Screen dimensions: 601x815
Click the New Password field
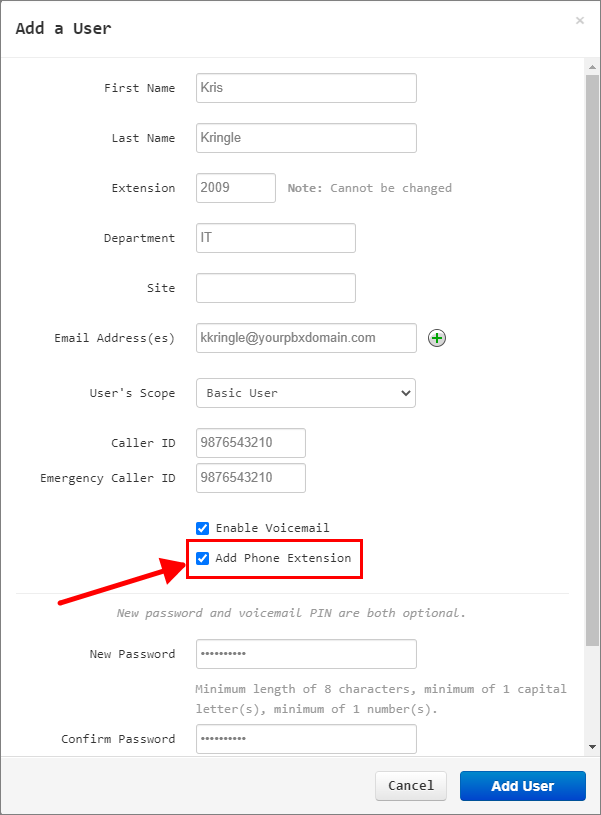tap(306, 654)
